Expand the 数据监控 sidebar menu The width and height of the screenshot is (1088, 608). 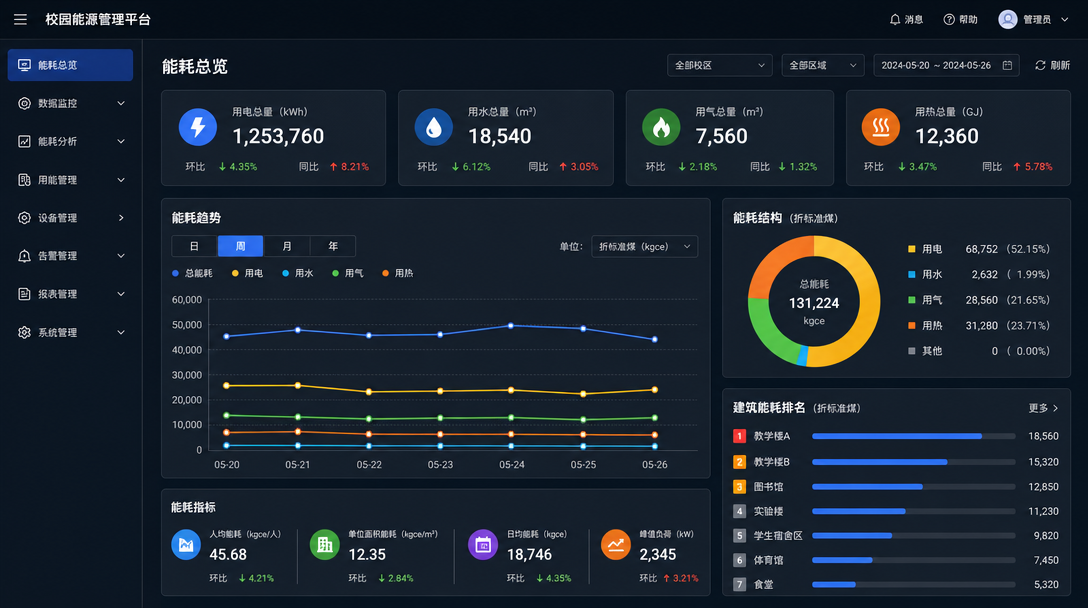[x=70, y=103]
